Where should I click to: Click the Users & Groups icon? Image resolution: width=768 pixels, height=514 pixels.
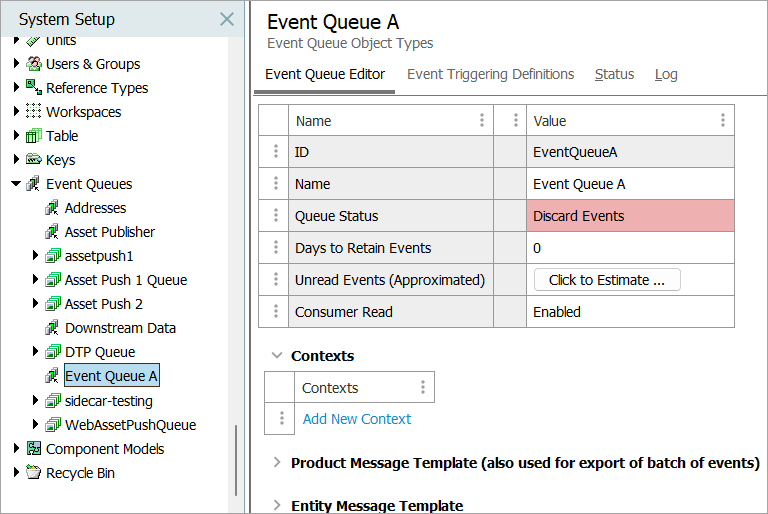pos(34,64)
